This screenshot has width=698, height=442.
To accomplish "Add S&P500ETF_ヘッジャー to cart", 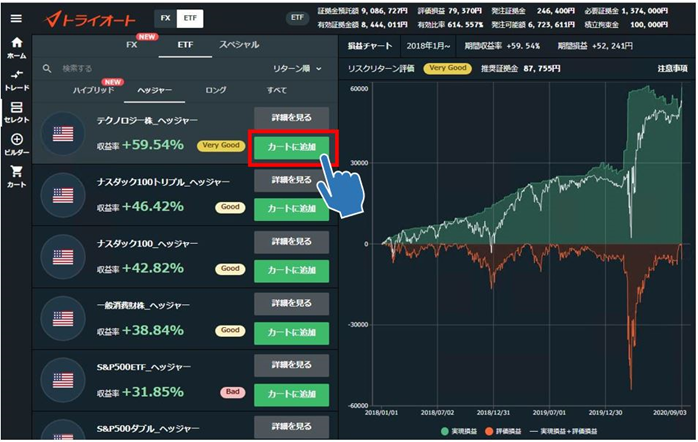I will [292, 394].
